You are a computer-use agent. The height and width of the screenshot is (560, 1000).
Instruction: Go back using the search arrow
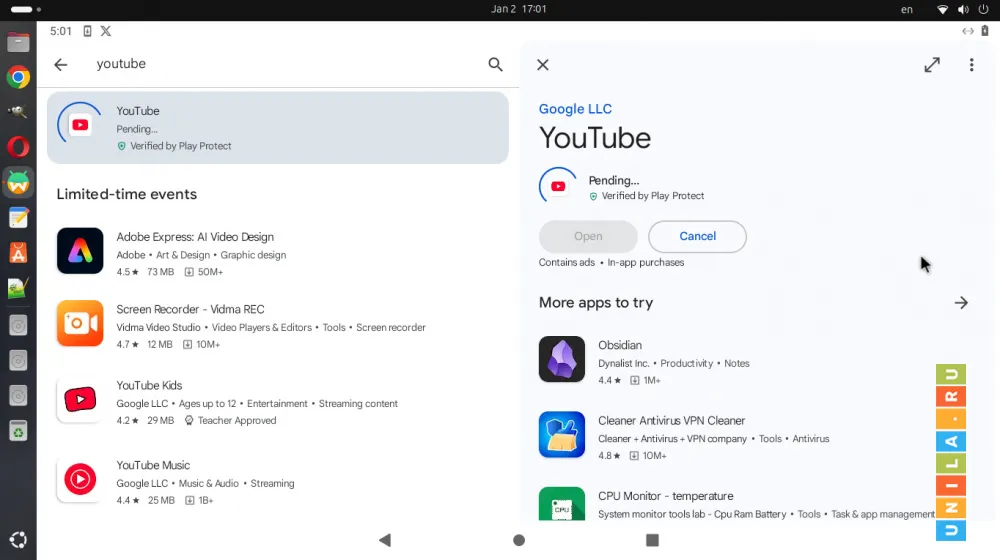point(61,64)
